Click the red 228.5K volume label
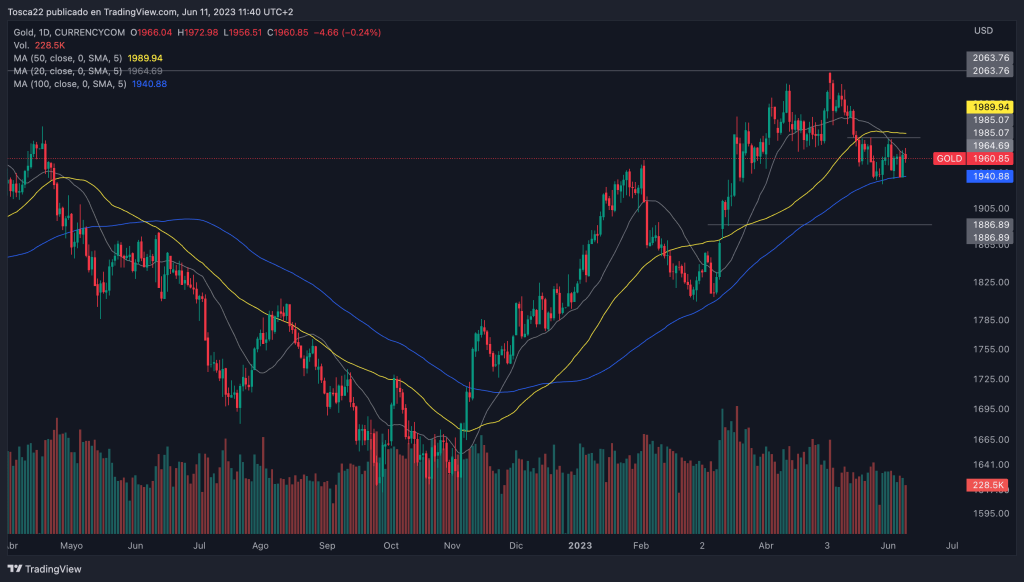1024x582 pixels. click(990, 485)
